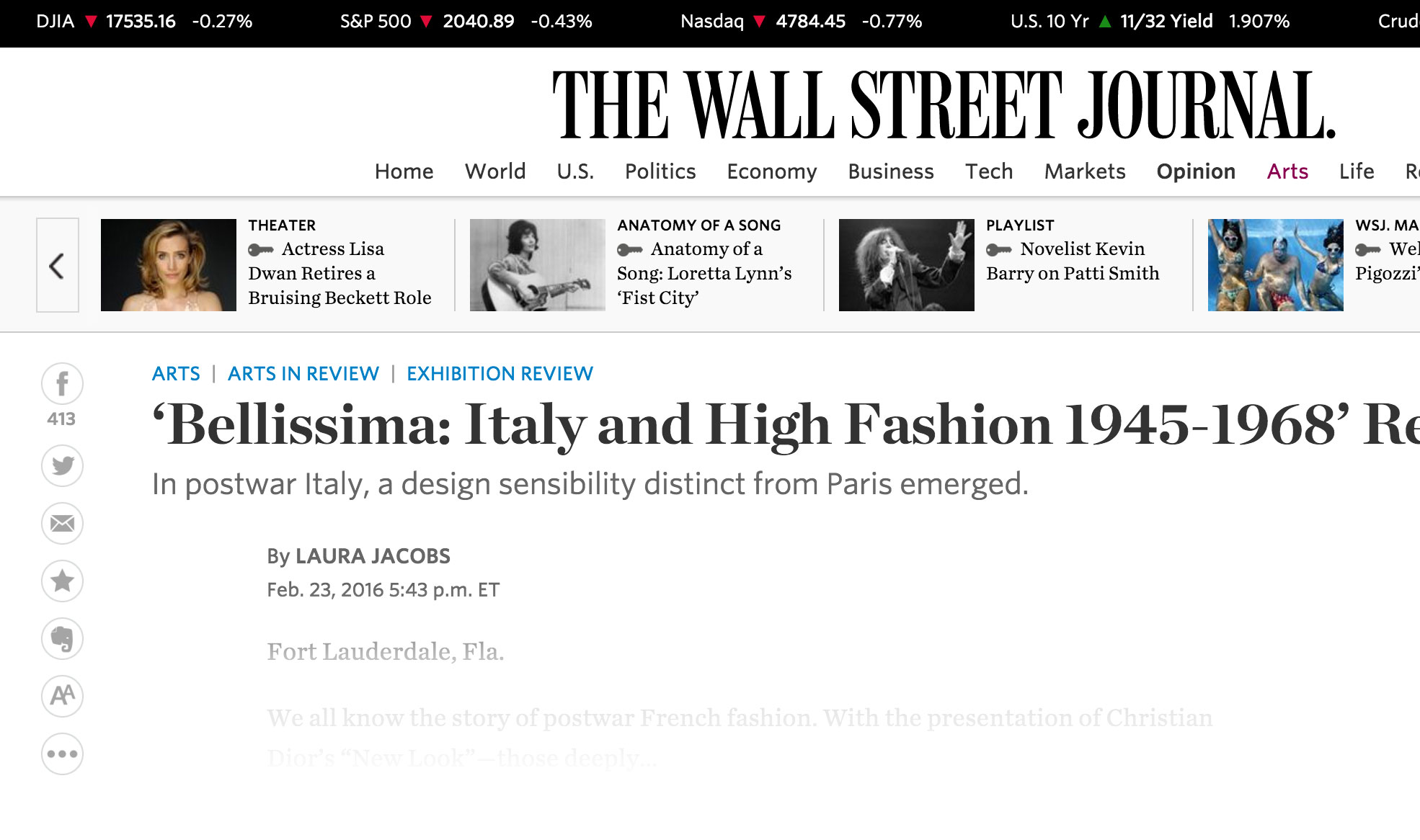Click article date Feb. 23, 2016
1420x840 pixels.
tap(383, 590)
